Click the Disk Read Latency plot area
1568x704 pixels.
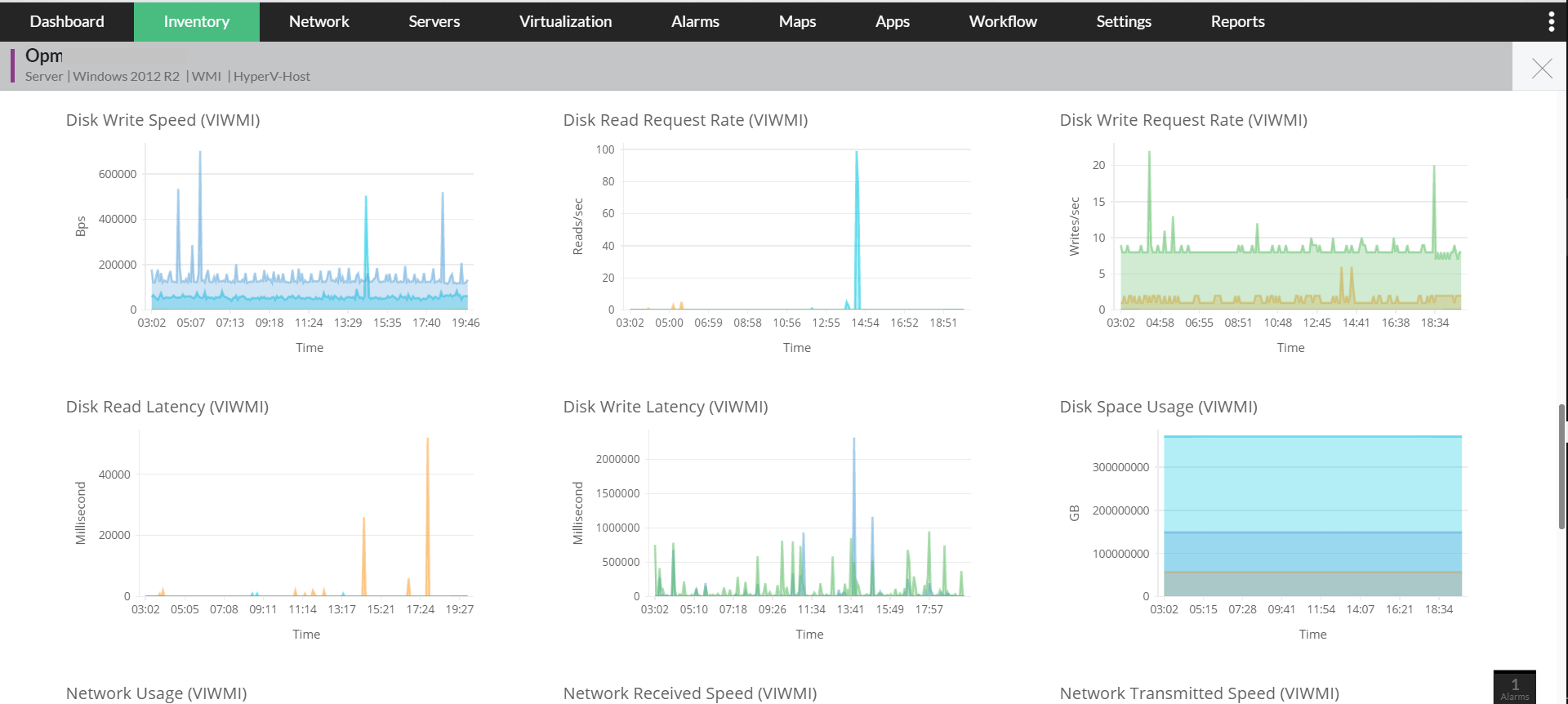306,515
